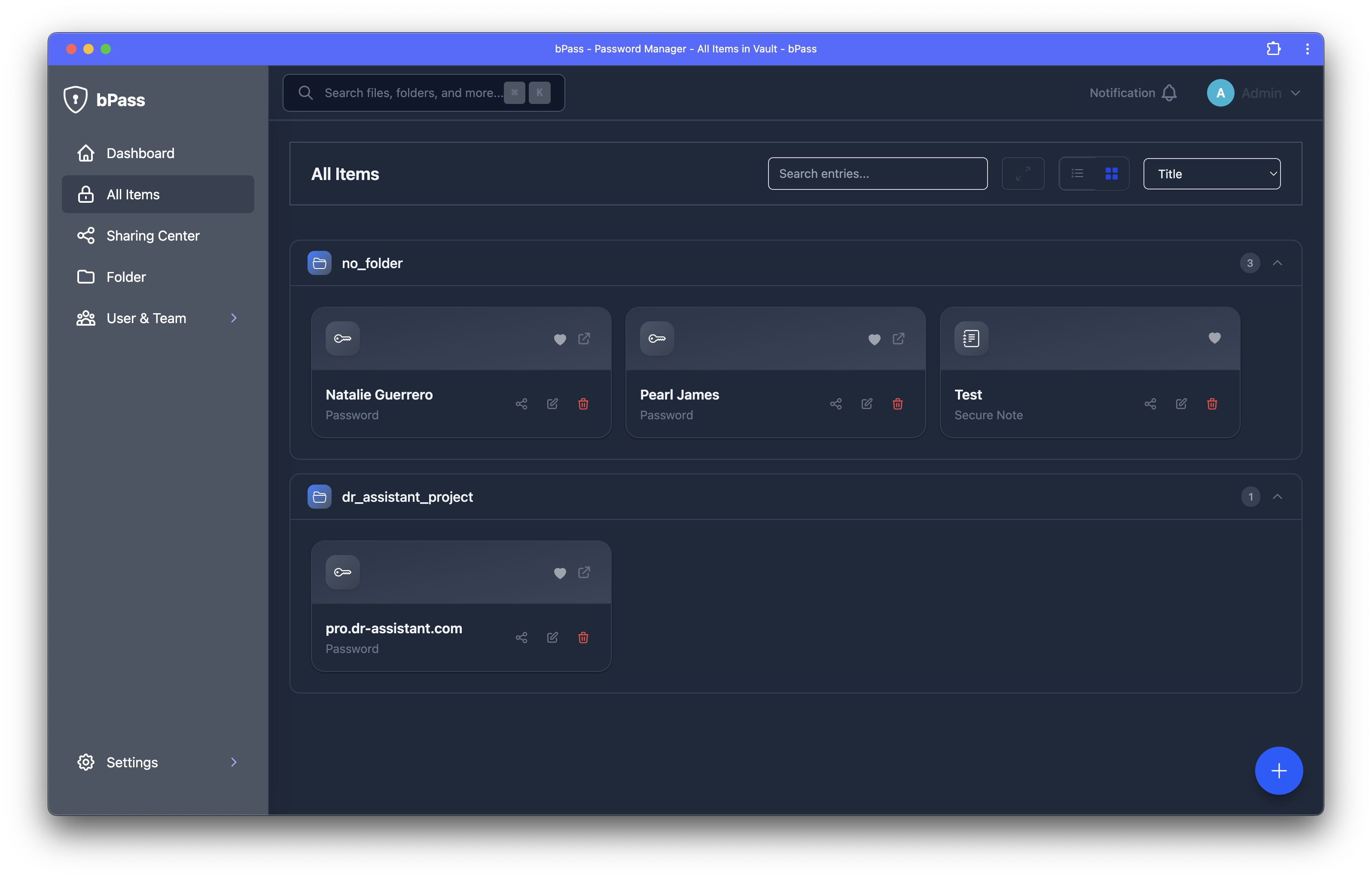Screen dimensions: 1372x879
Task: Click the notification bell icon
Action: click(x=1169, y=93)
